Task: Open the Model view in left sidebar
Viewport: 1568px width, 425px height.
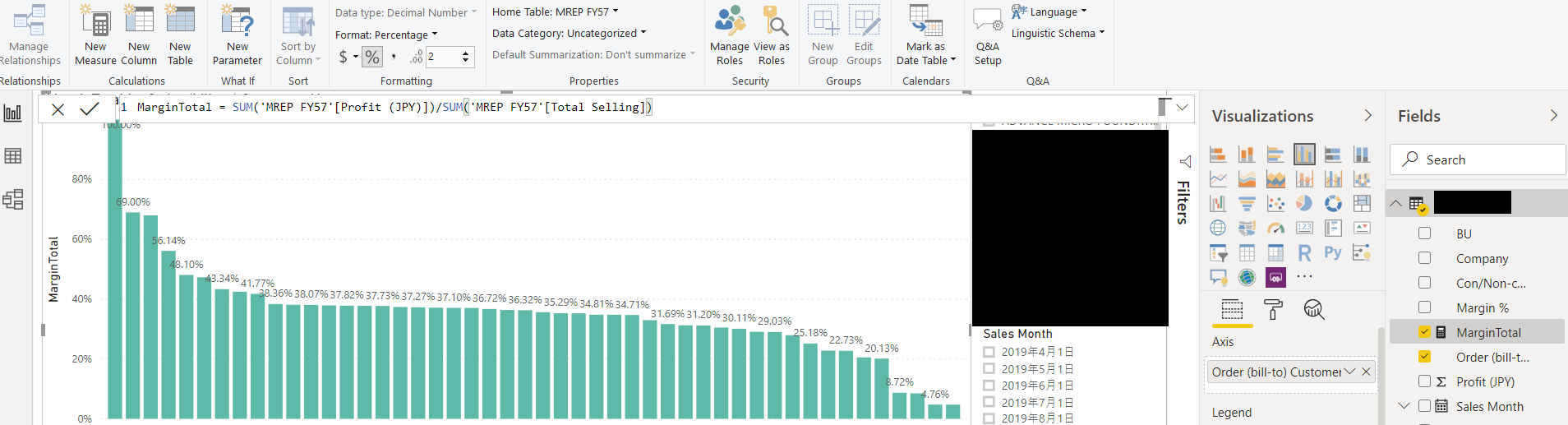Action: (13, 200)
